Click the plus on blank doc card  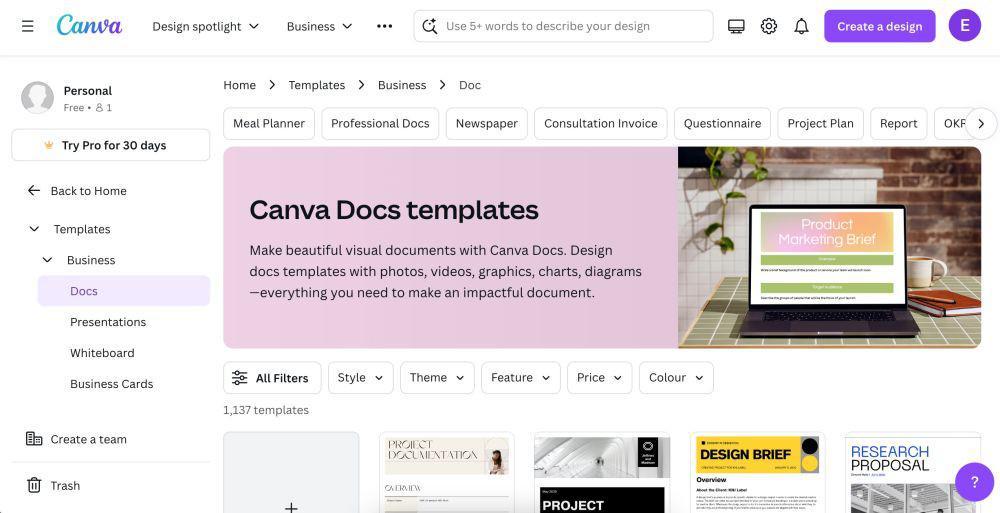pos(291,507)
